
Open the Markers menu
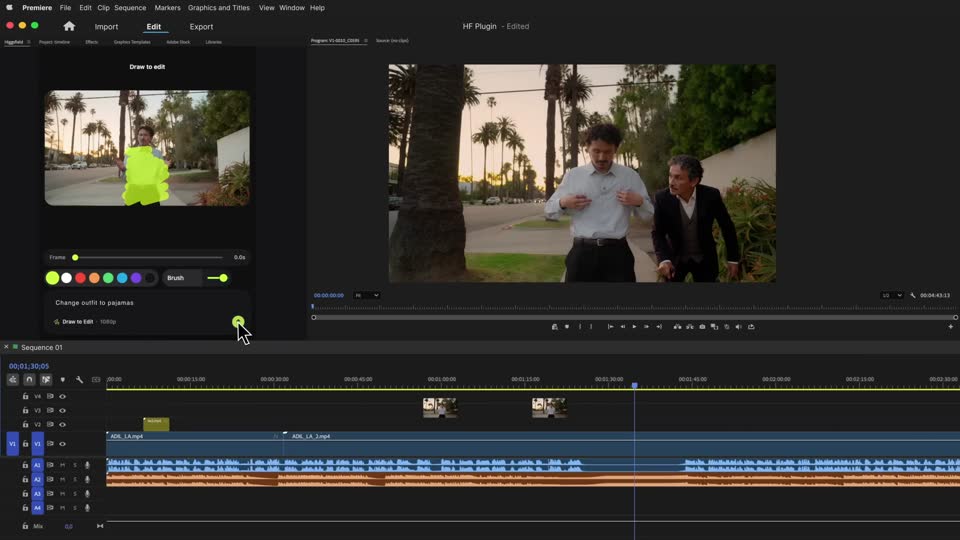coord(167,8)
